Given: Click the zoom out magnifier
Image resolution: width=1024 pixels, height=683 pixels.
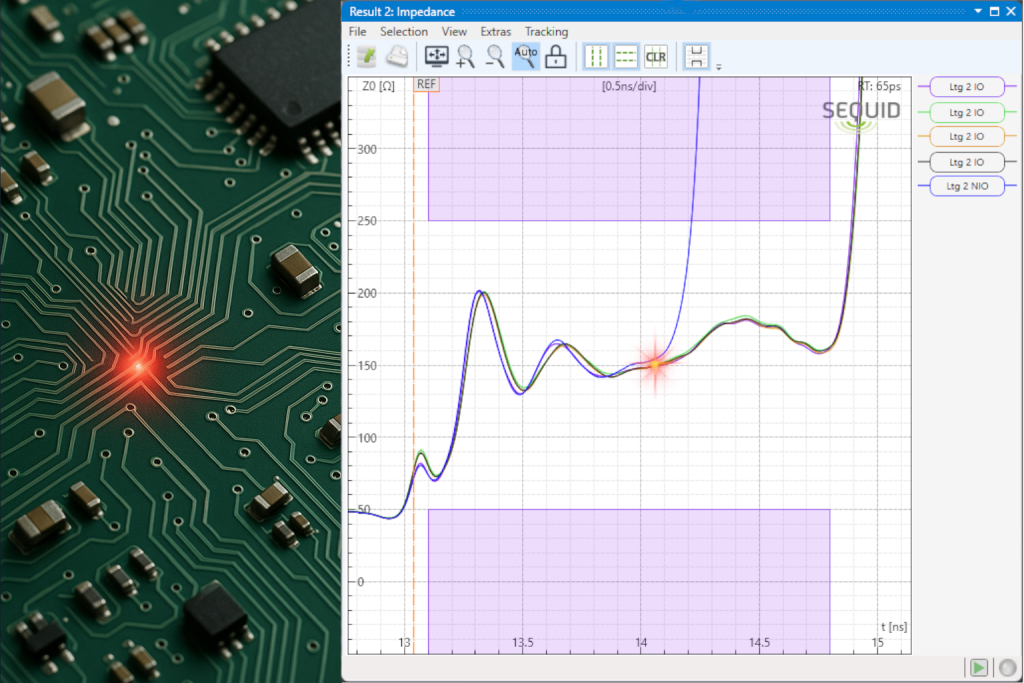Looking at the screenshot, I should [494, 57].
